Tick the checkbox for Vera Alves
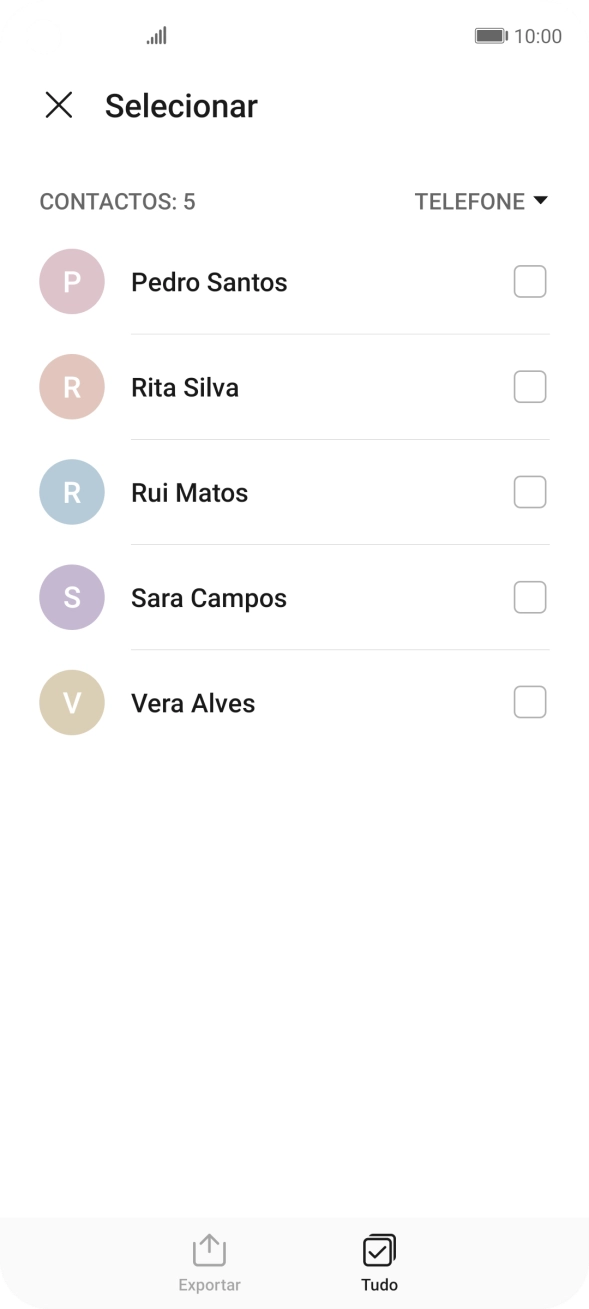The width and height of the screenshot is (589, 1309). [x=530, y=702]
